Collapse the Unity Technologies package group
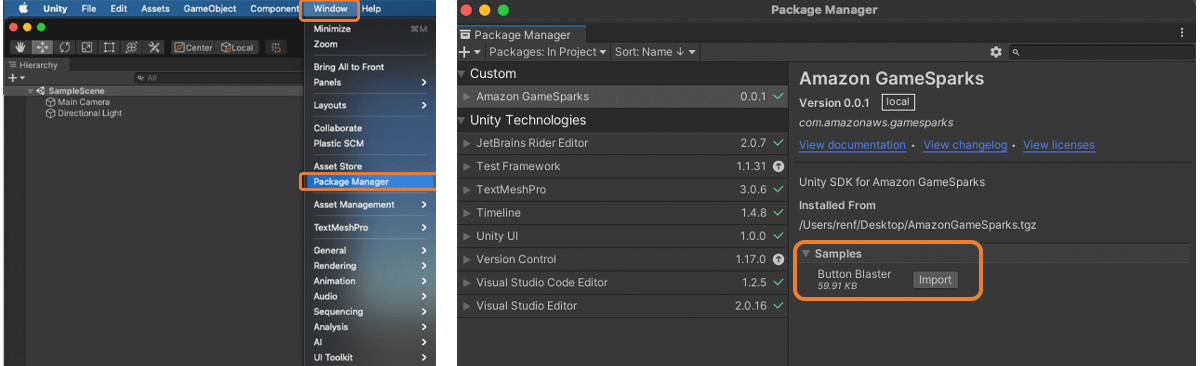Screen dimensions: 1200x366 point(461,120)
